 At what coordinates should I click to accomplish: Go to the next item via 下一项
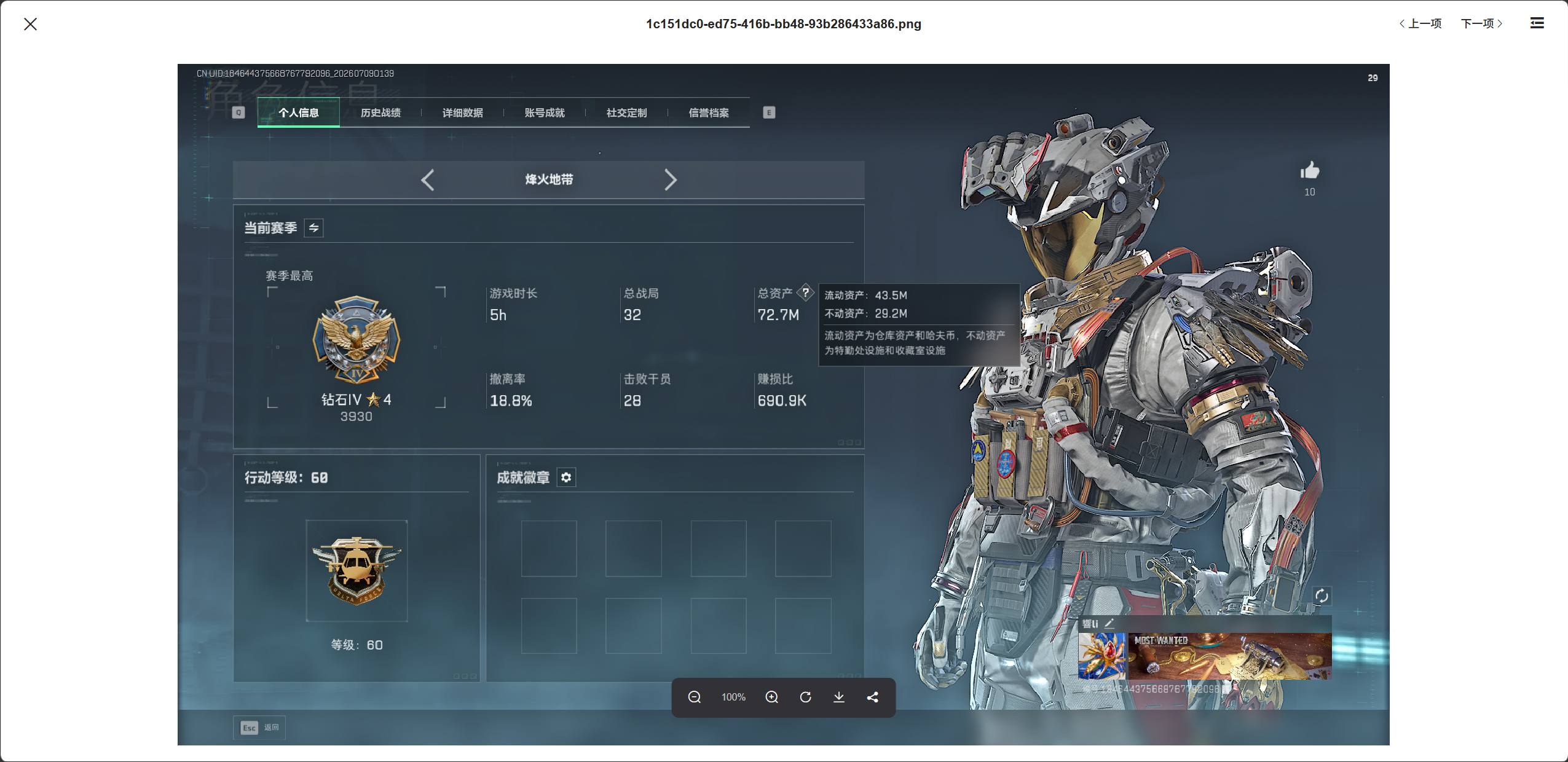[1482, 23]
